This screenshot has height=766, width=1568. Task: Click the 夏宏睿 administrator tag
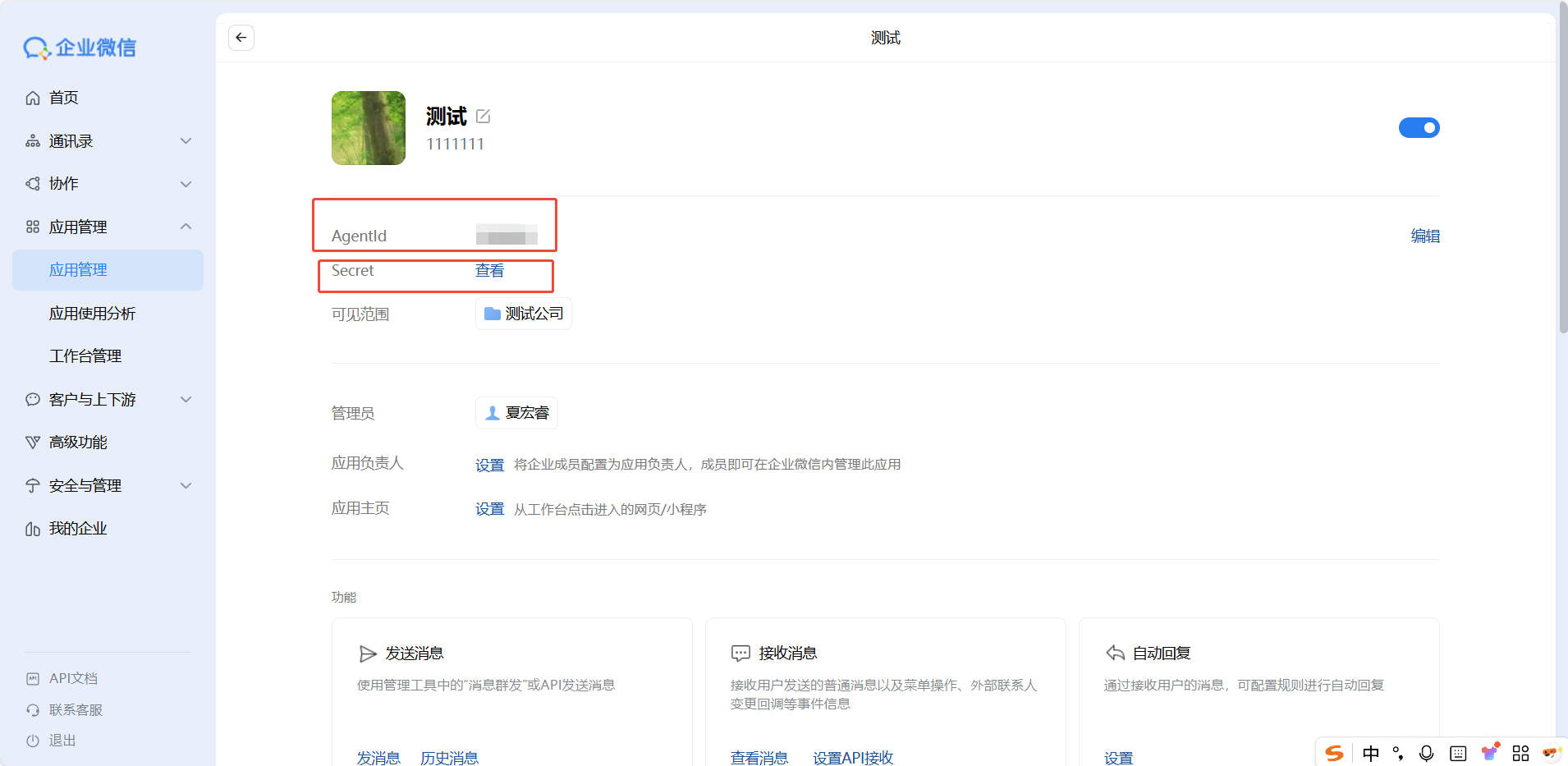coord(516,413)
